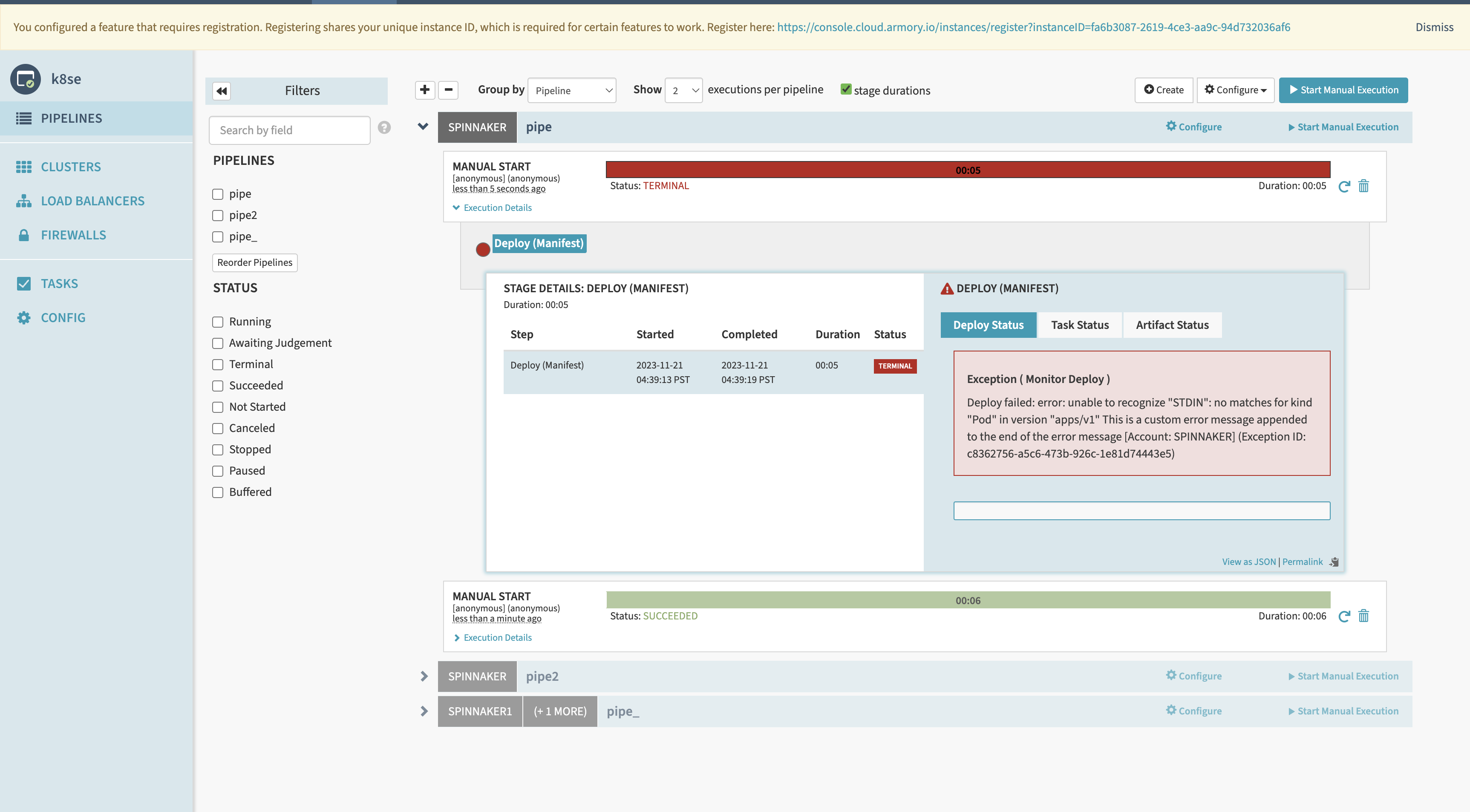Uncheck the stage durations checkbox
This screenshot has width=1470, height=812.
coord(846,89)
